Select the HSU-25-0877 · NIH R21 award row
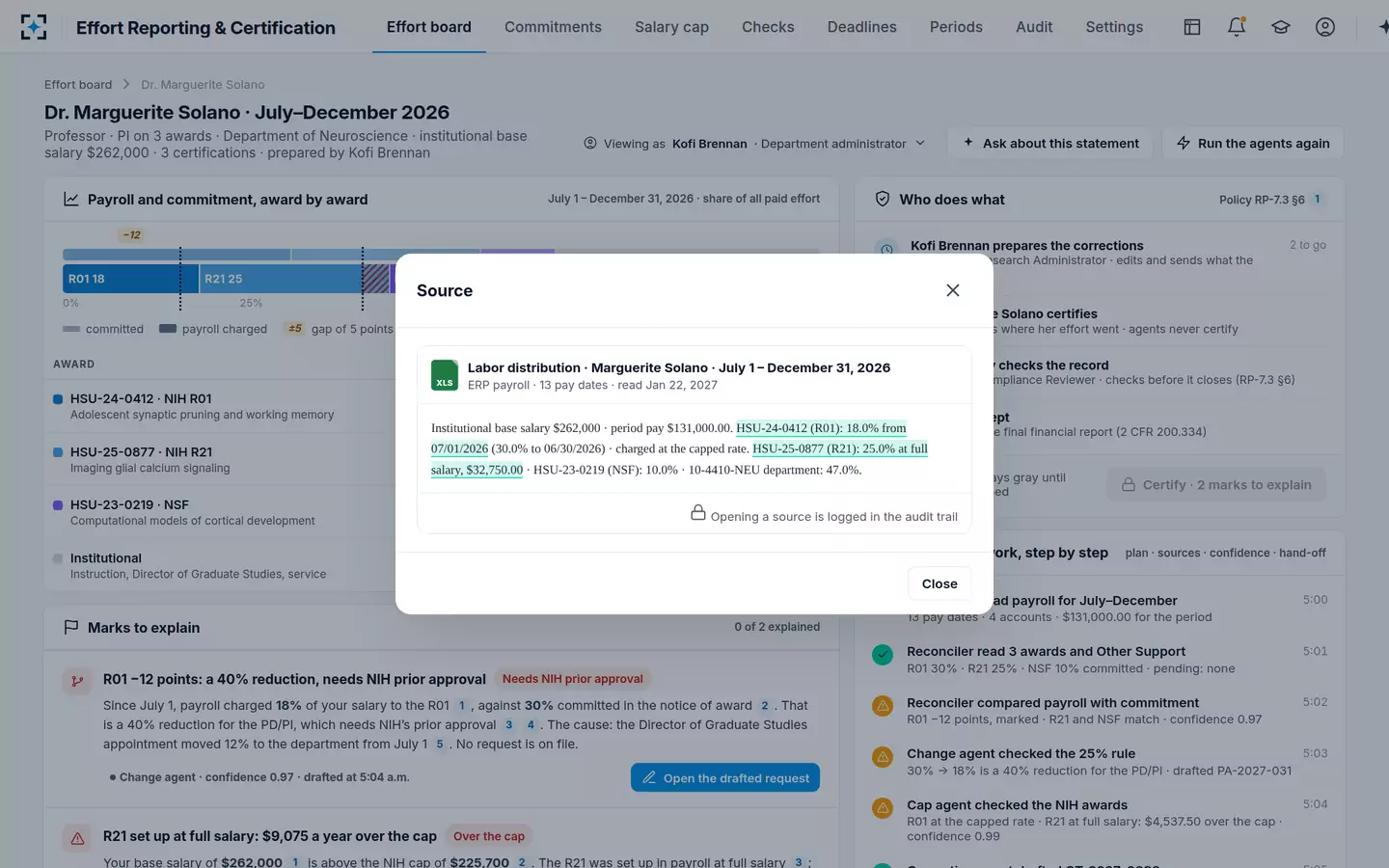The height and width of the screenshot is (868, 1389). click(x=224, y=459)
